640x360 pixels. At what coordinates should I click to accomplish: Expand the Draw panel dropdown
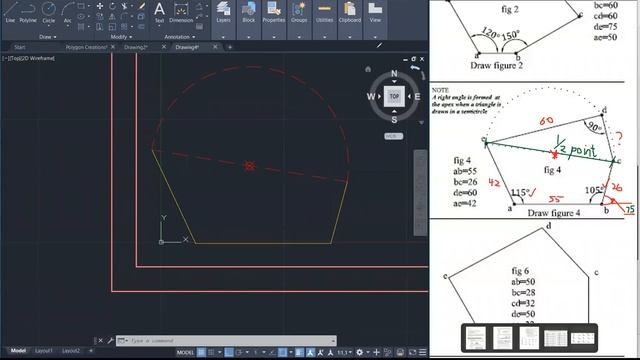[47, 37]
